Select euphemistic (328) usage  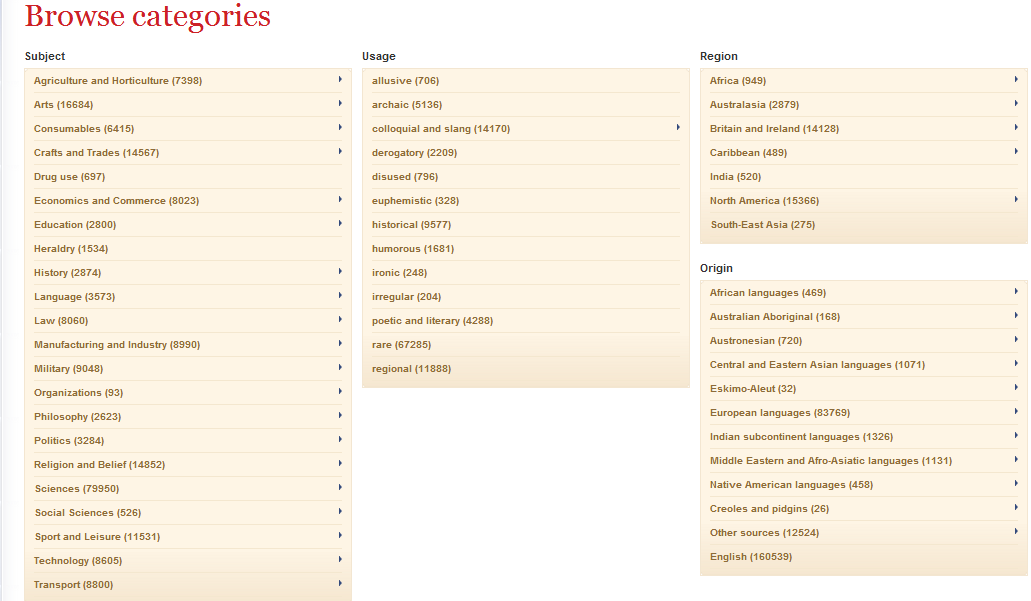point(416,201)
